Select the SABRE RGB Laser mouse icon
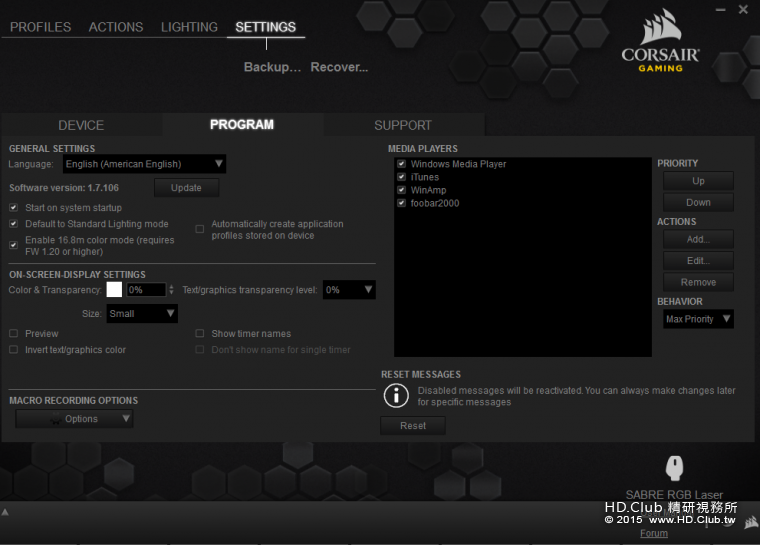Viewport: 760px width, 545px height. click(x=674, y=468)
